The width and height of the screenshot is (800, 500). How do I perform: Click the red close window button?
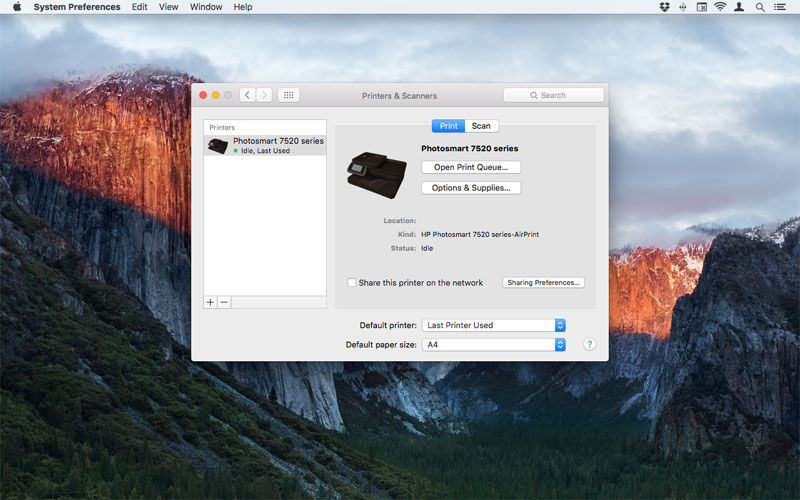203,95
